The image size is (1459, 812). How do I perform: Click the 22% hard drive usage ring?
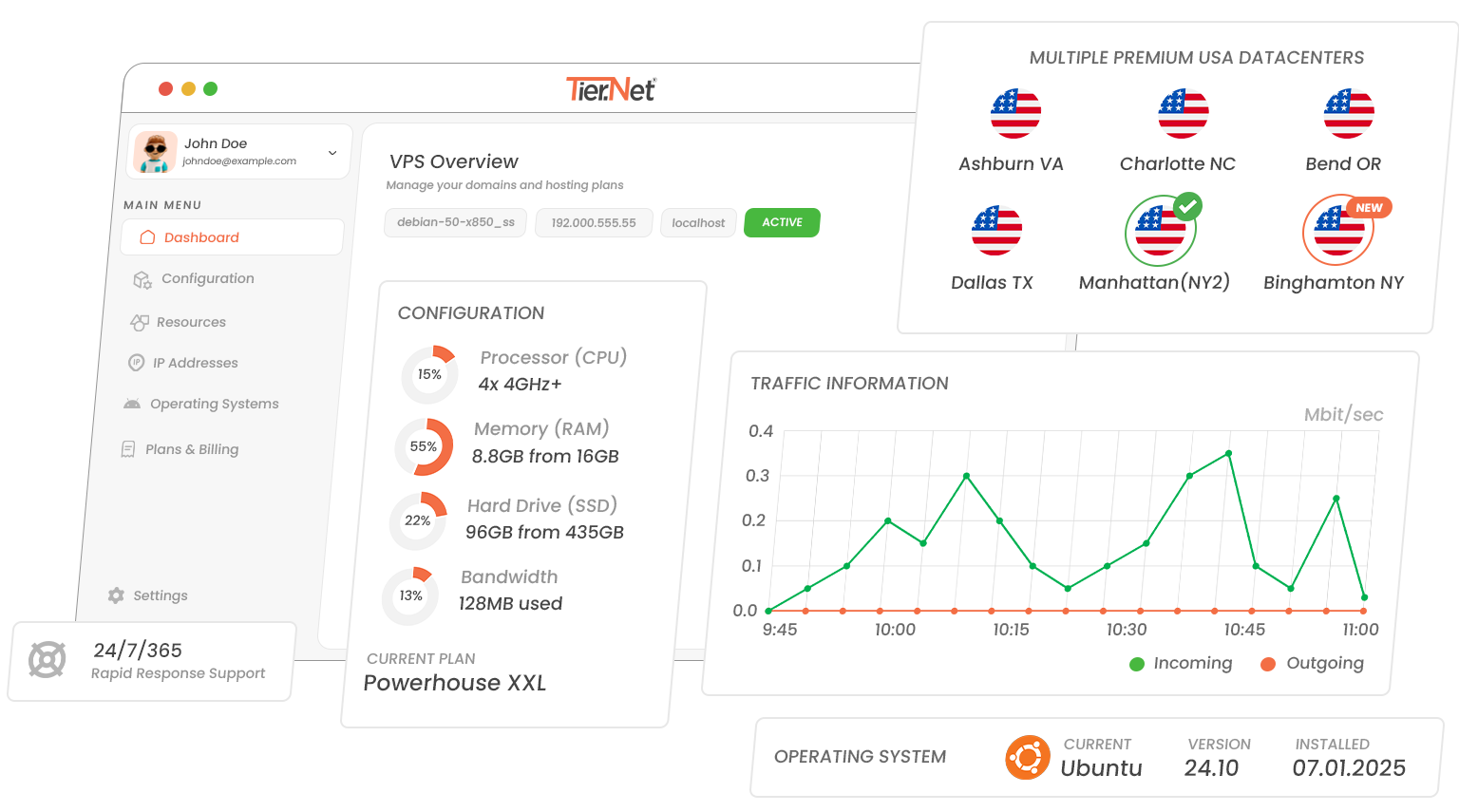click(x=418, y=520)
